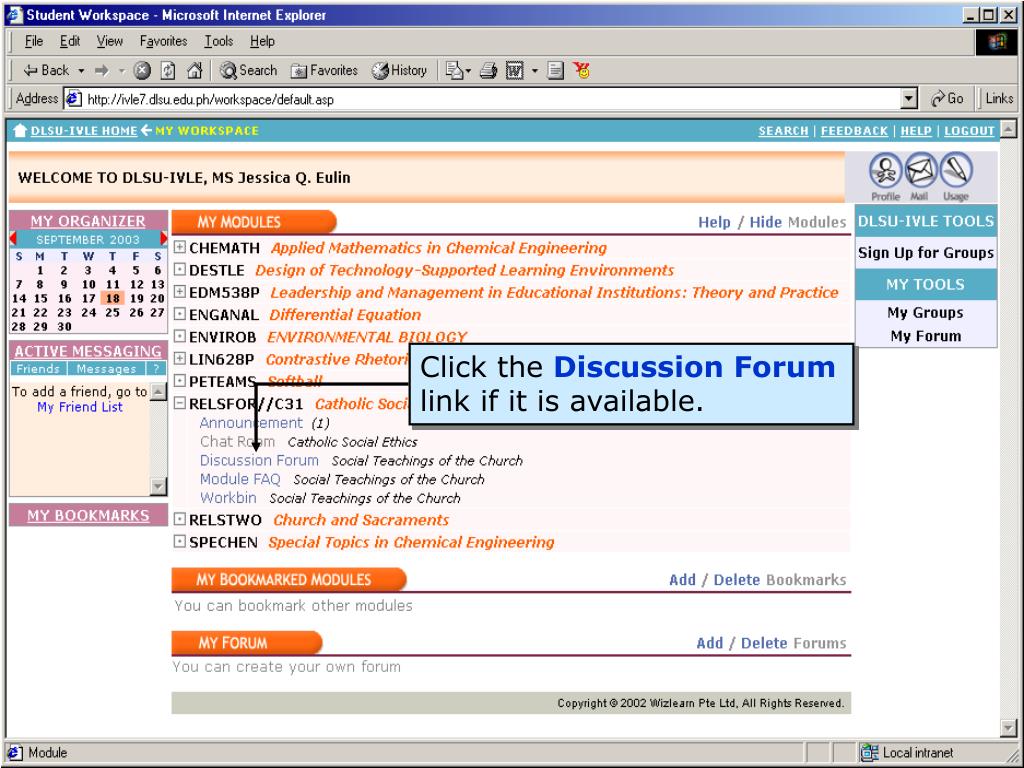Open the Favorites pane from the toolbar

[325, 71]
